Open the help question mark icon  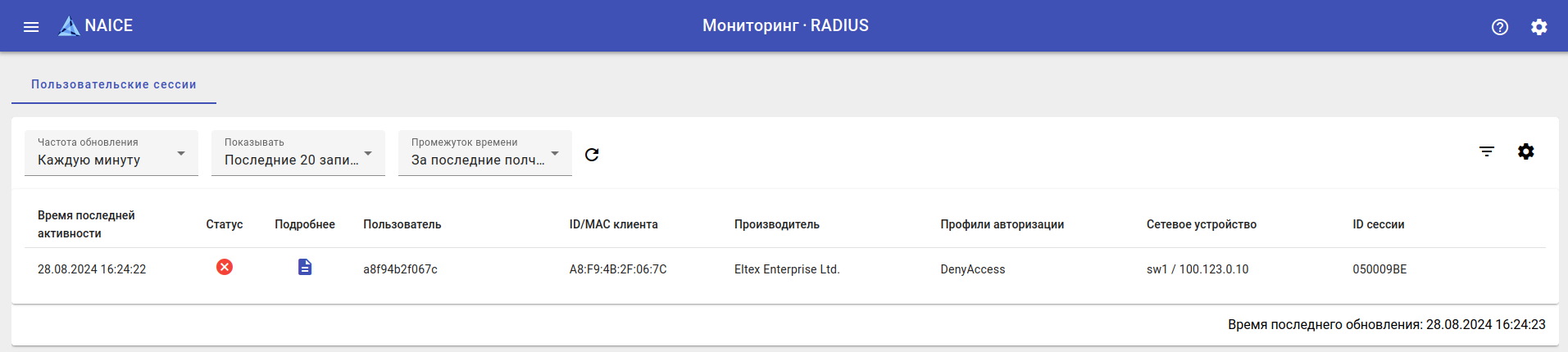[x=1499, y=27]
